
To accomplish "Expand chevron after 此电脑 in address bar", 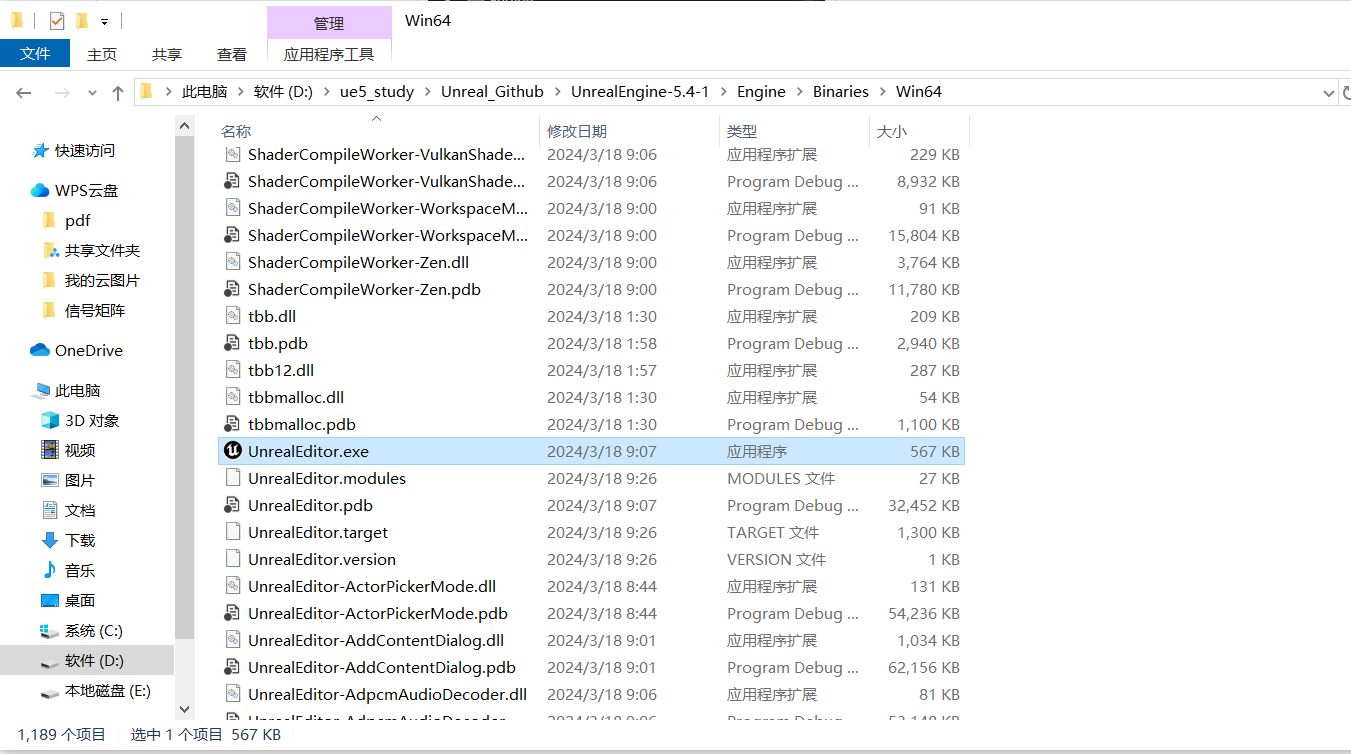I will [240, 92].
